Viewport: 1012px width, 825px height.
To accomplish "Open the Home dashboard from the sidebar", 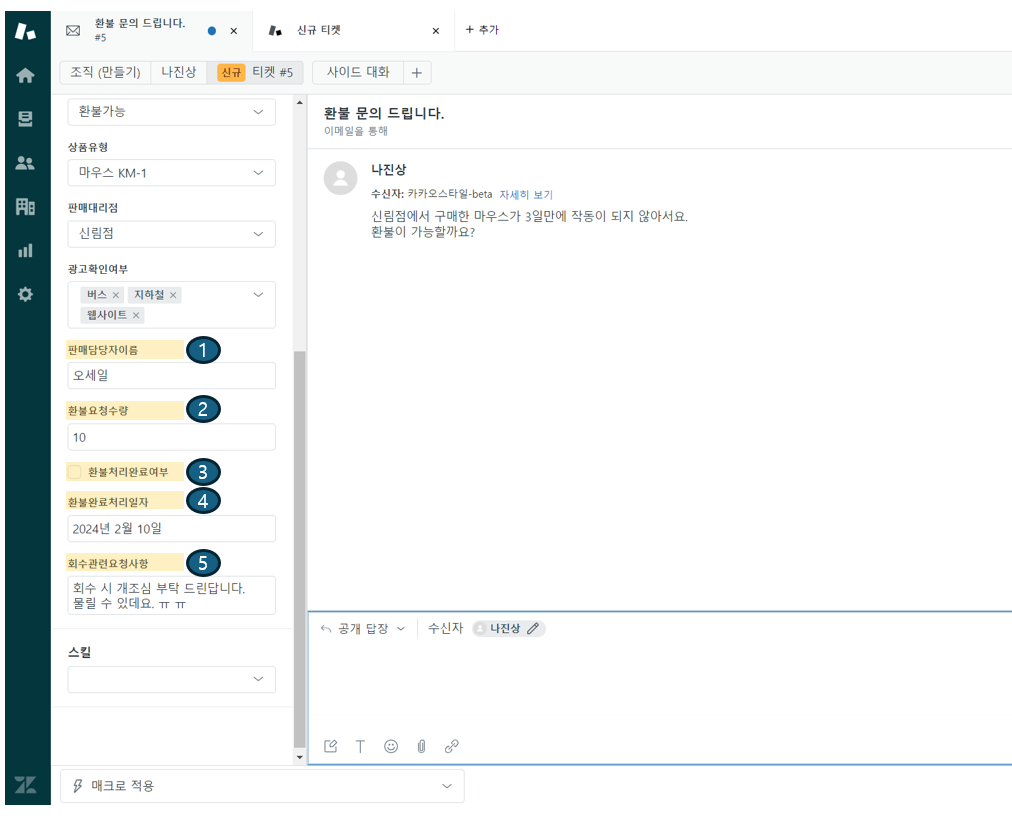I will 27,74.
